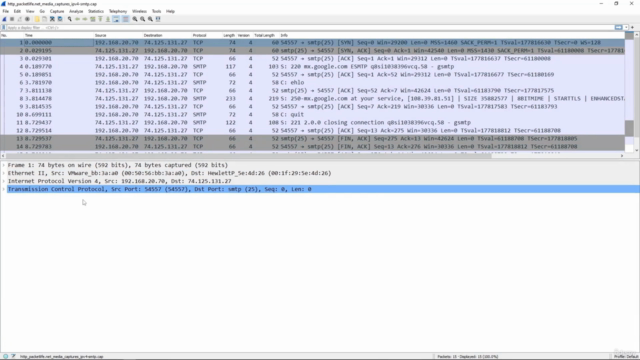Go forward in packet history with the right arrow
The height and width of the screenshot is (360, 640).
click(85, 19)
